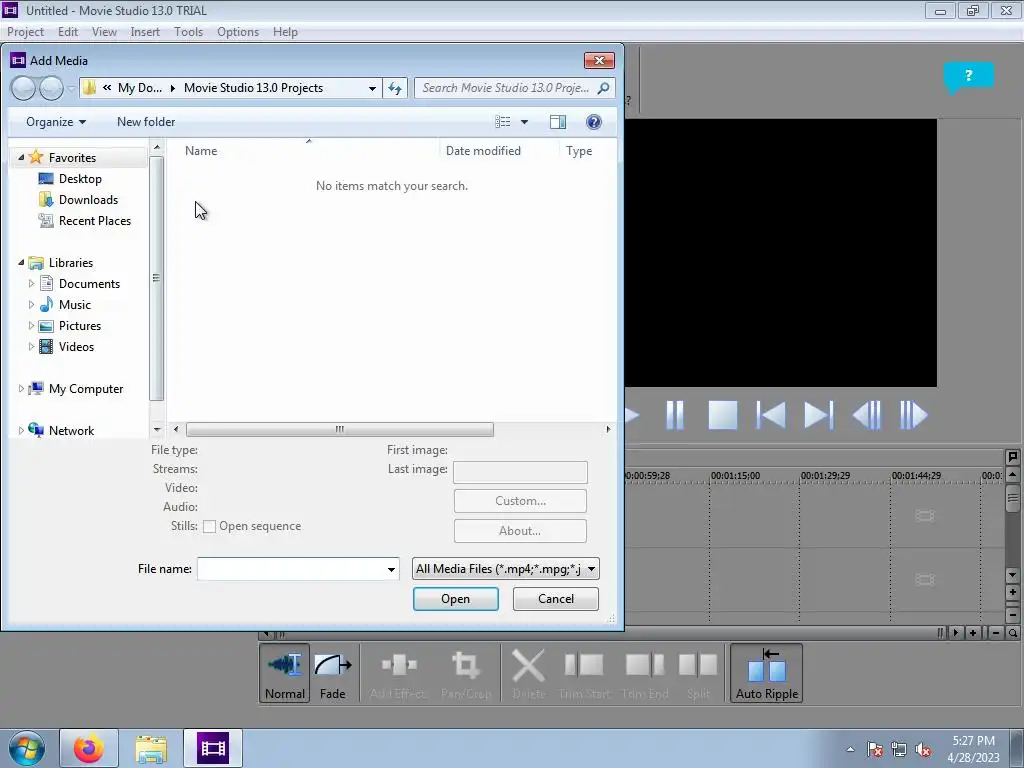Open the Options menu
The image size is (1024, 768).
click(238, 32)
